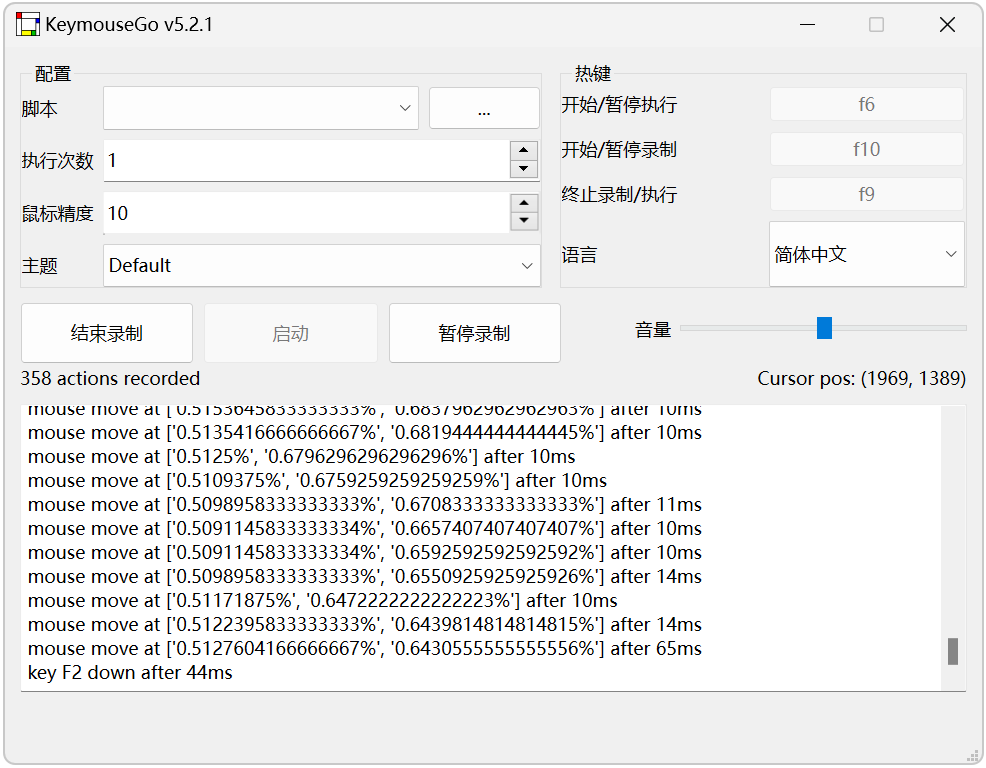Click the log line ending 'after 11ms'

coord(365,504)
